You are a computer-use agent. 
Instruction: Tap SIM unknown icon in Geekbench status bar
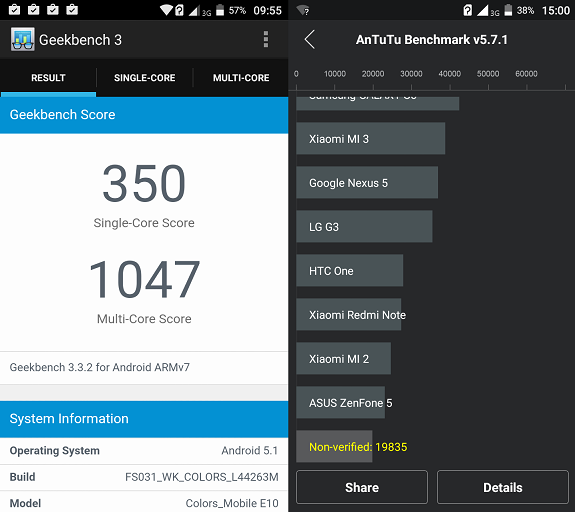[x=179, y=10]
